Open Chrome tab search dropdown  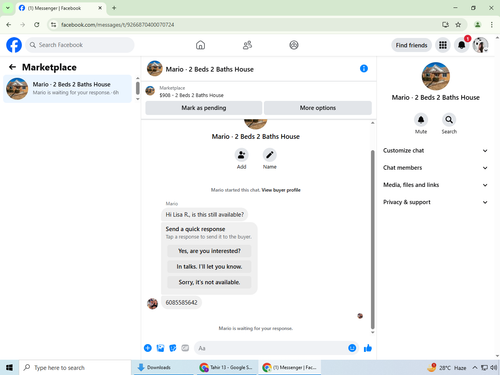8,8
